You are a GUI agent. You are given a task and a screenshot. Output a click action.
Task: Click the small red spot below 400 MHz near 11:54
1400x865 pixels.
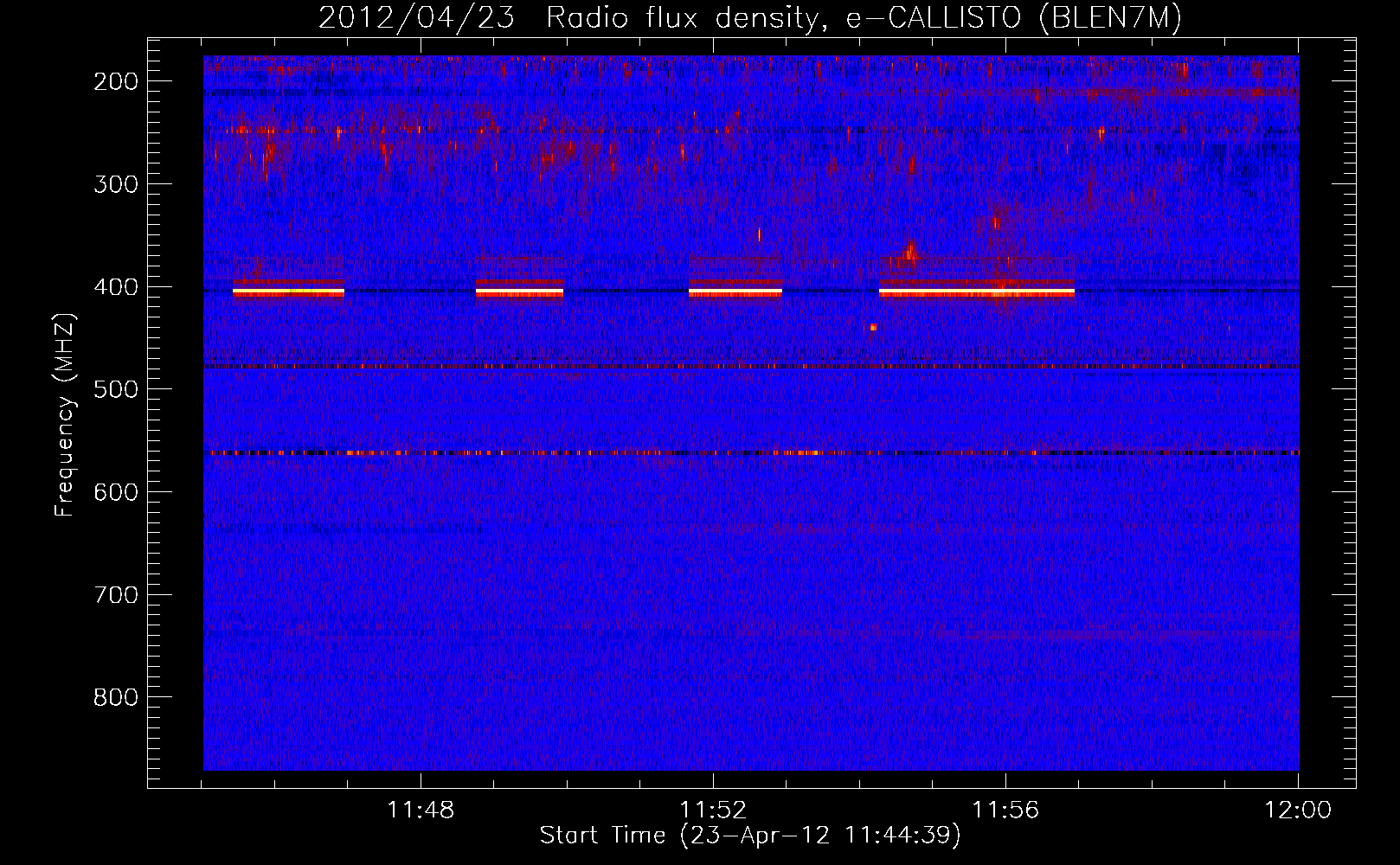(873, 327)
